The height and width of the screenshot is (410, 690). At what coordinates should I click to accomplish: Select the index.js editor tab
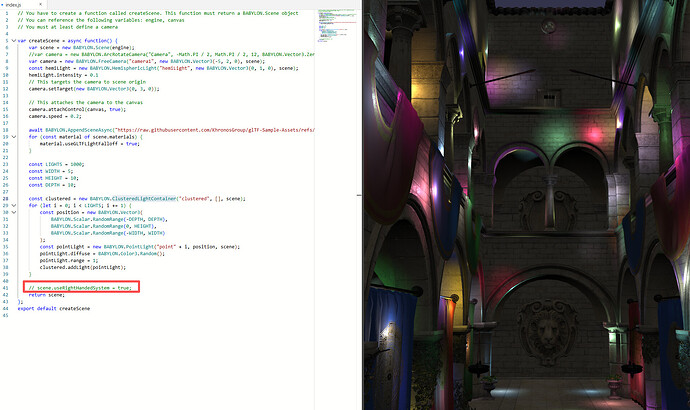coord(22,4)
